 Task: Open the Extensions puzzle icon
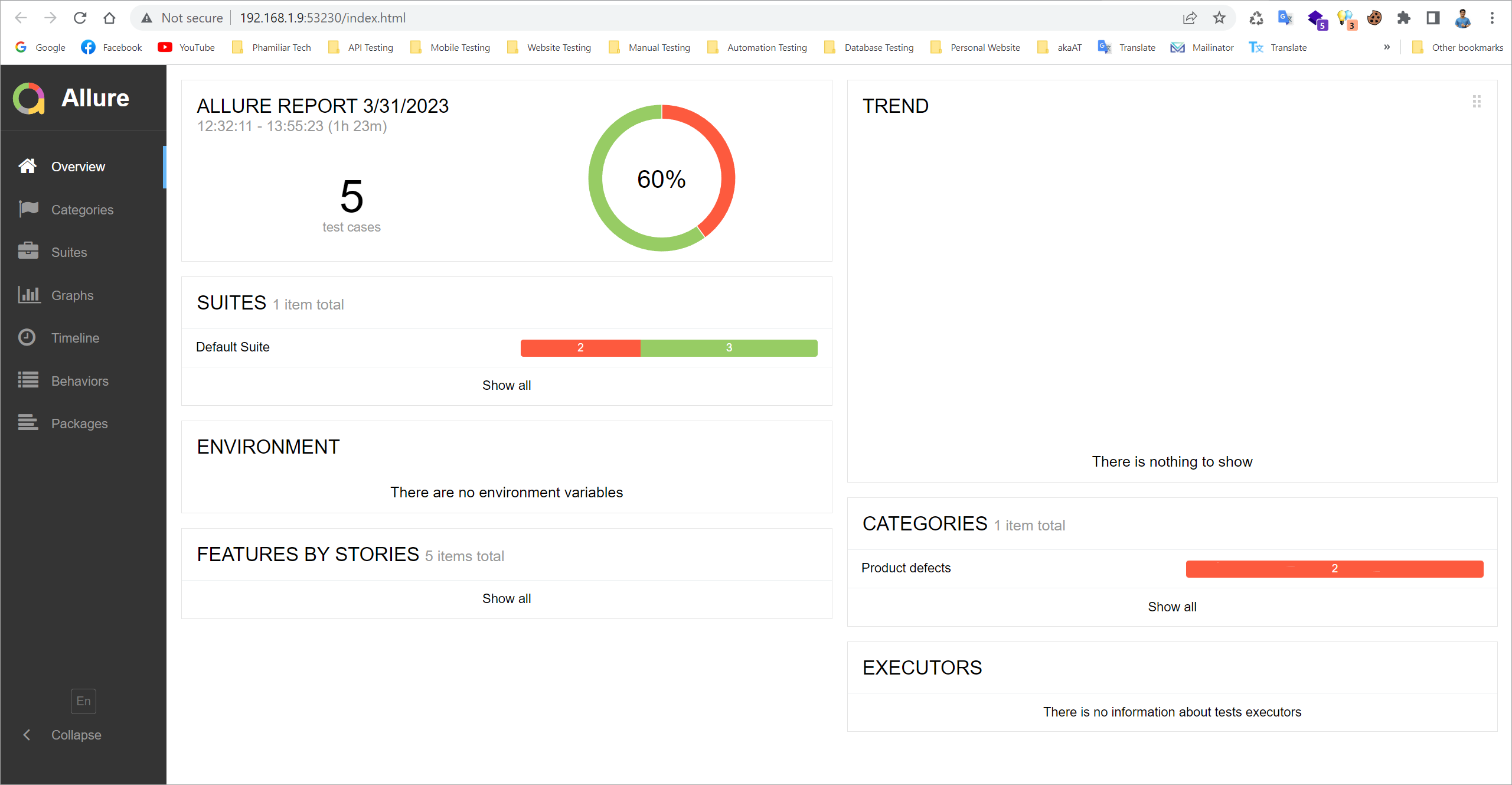(1403, 18)
